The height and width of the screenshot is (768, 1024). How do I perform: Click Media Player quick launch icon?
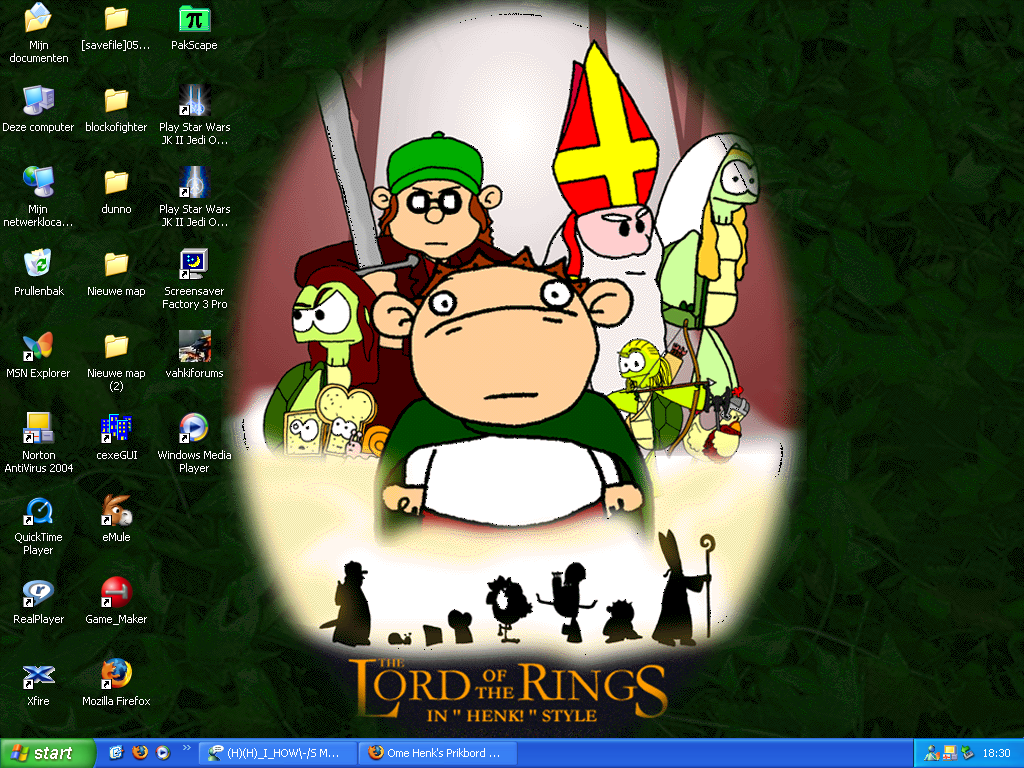click(x=163, y=753)
